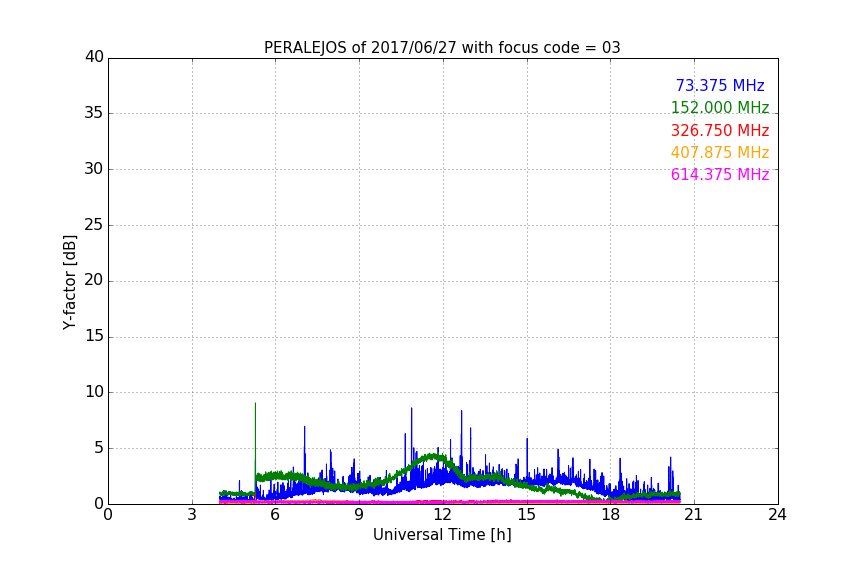Click the 'Y-factor [dB]' axis label
The height and width of the screenshot is (576, 864).
coord(69,283)
